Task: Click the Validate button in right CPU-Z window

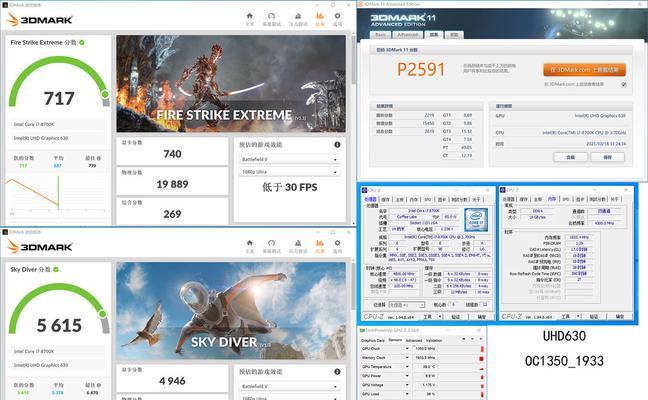Action: [593, 317]
